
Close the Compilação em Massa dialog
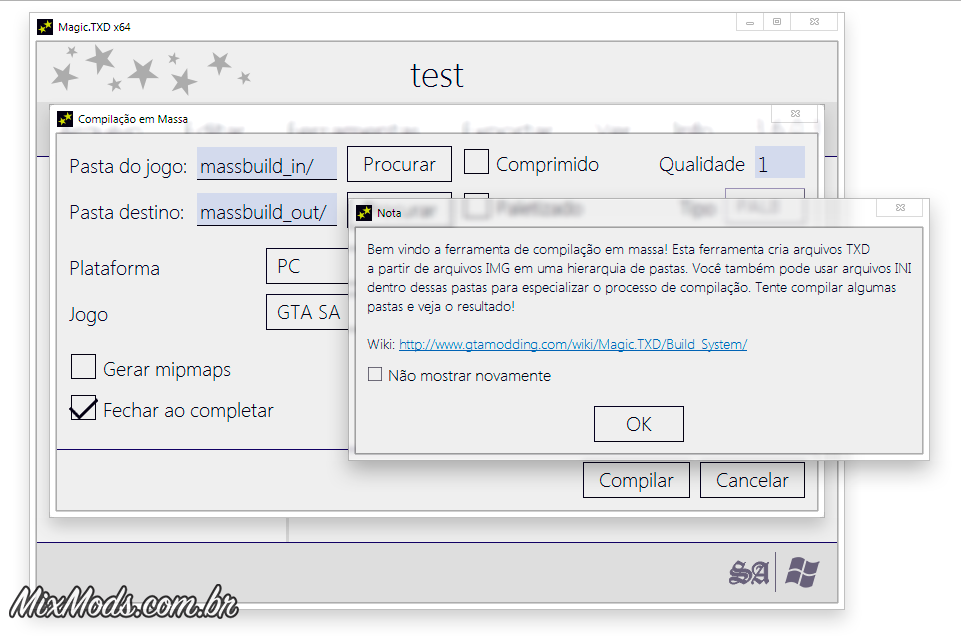tap(795, 113)
